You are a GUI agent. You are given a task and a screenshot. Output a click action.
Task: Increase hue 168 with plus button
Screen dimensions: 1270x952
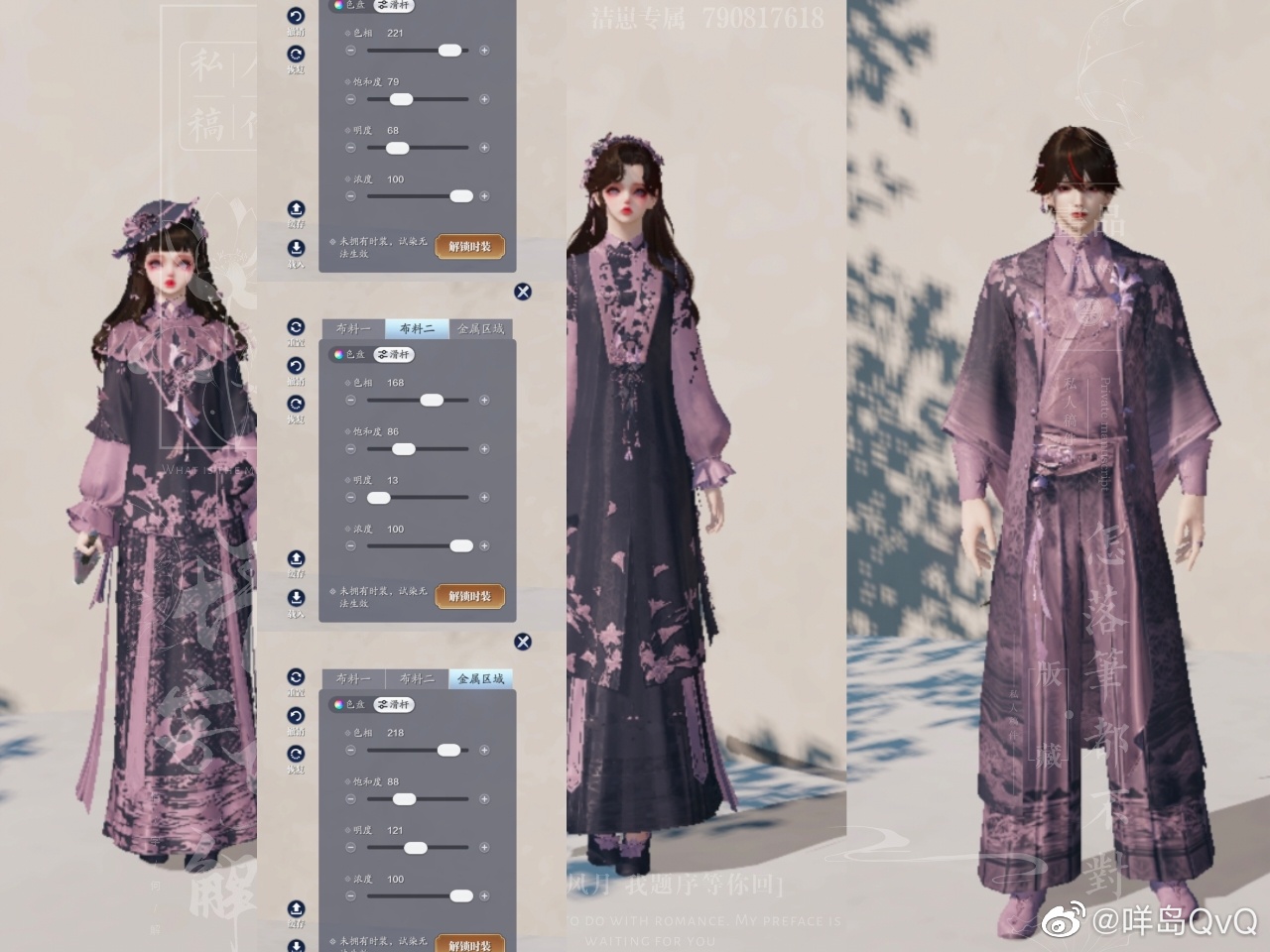tap(484, 401)
